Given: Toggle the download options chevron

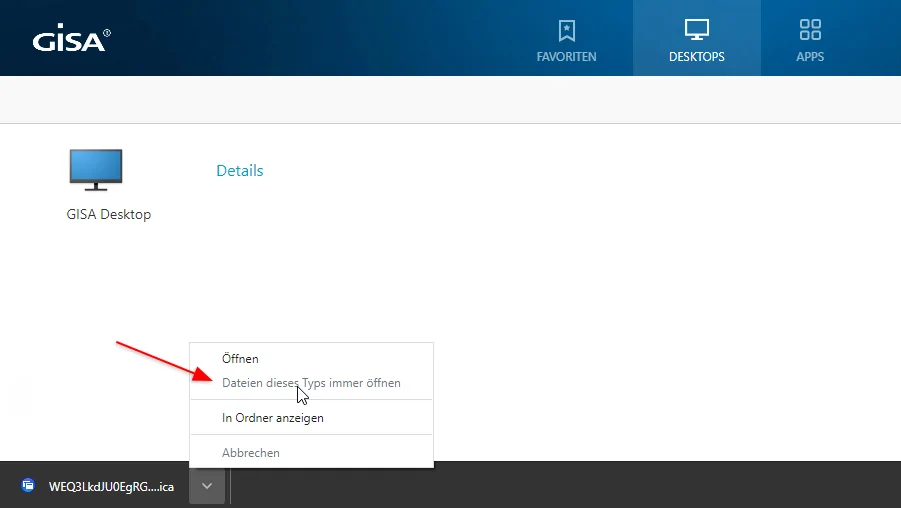Looking at the screenshot, I should [207, 486].
